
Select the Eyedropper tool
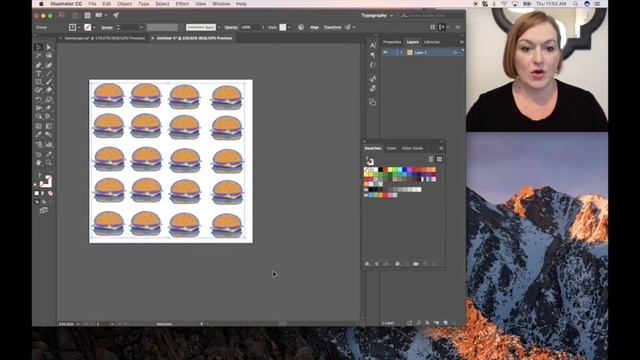[39, 135]
